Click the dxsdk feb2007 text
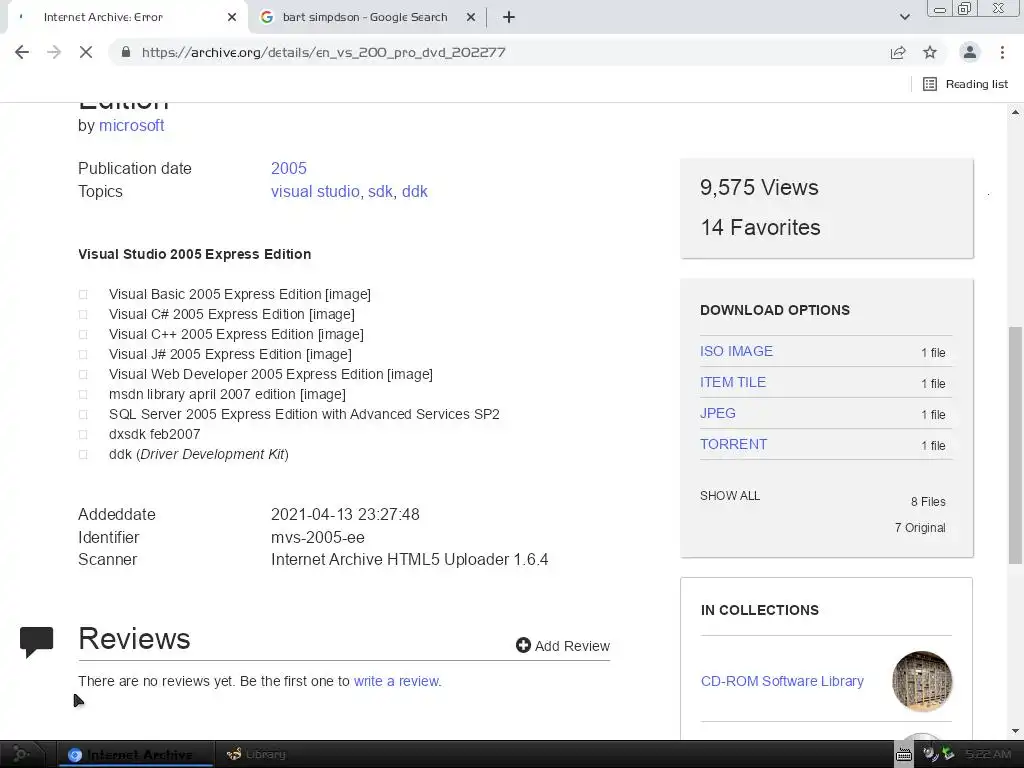1024x768 pixels. pyautogui.click(x=155, y=434)
